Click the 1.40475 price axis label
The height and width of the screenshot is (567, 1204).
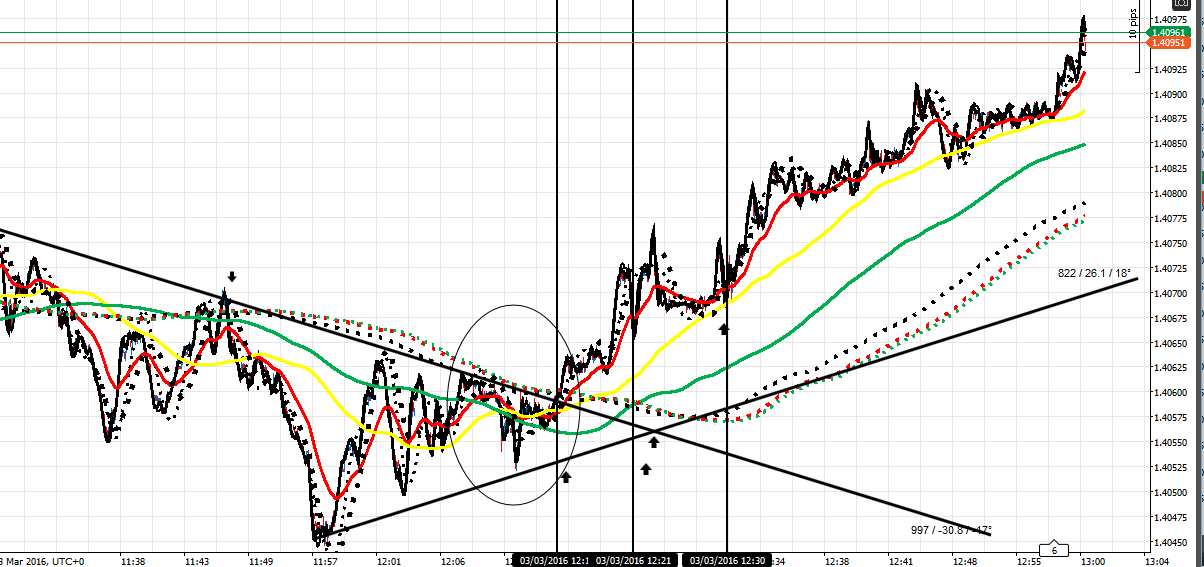click(1170, 518)
